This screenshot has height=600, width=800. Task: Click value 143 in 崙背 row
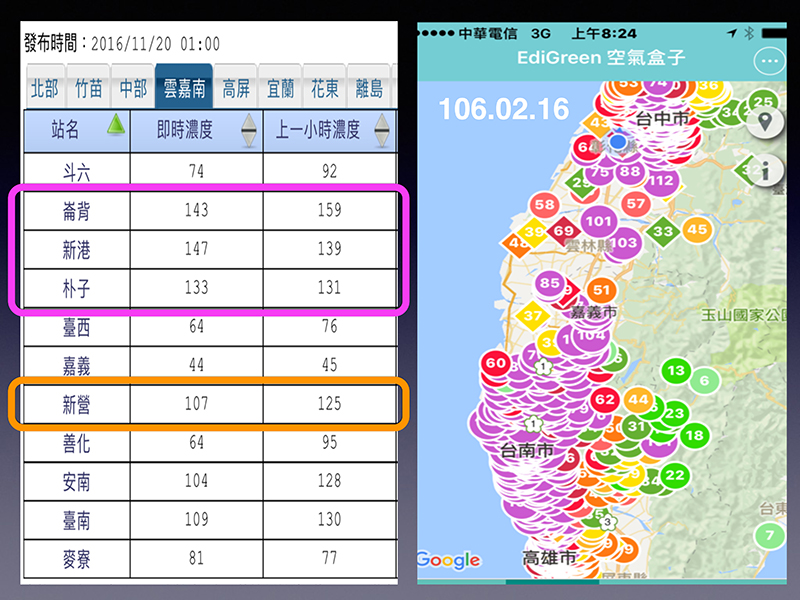click(196, 210)
